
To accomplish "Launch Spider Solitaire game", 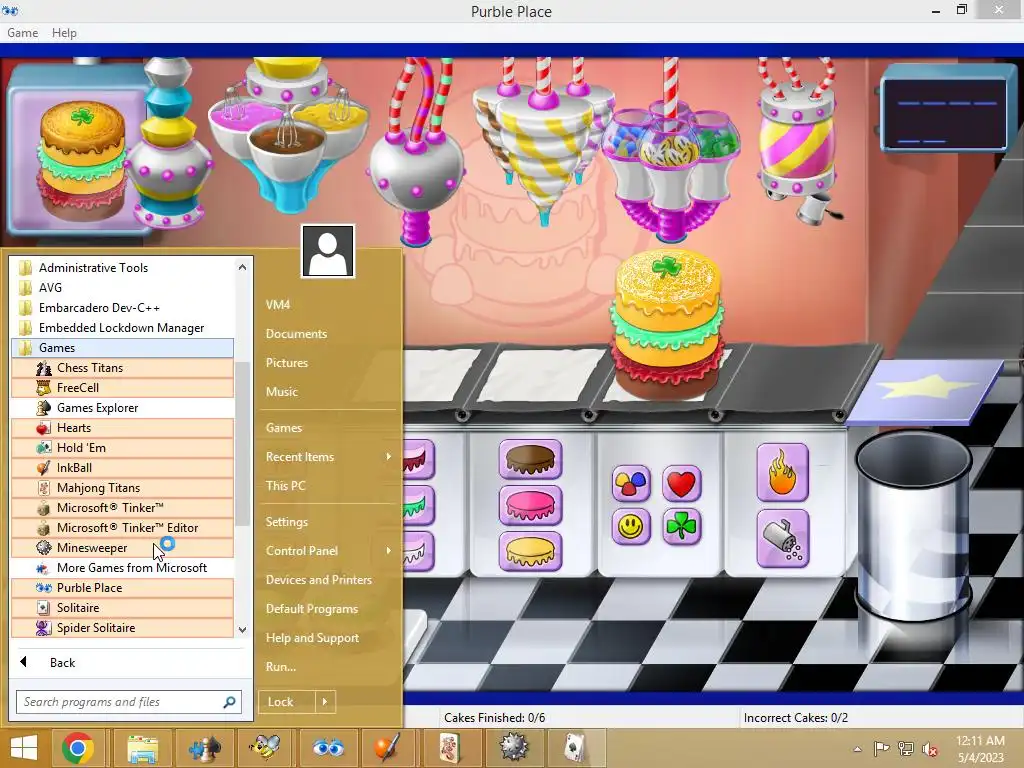I will pyautogui.click(x=122, y=628).
